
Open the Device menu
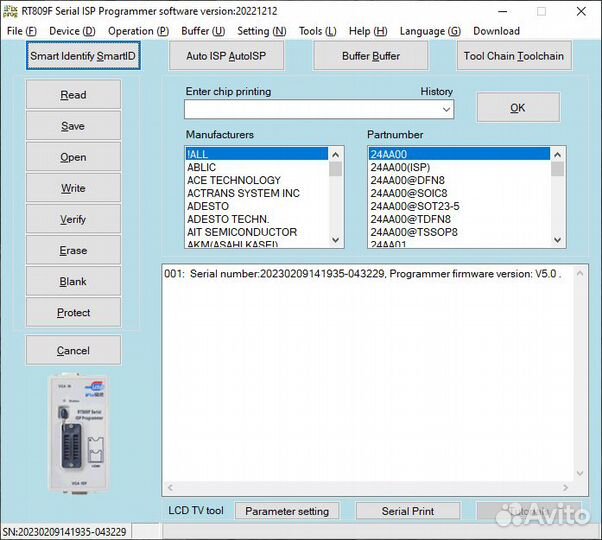[x=72, y=31]
